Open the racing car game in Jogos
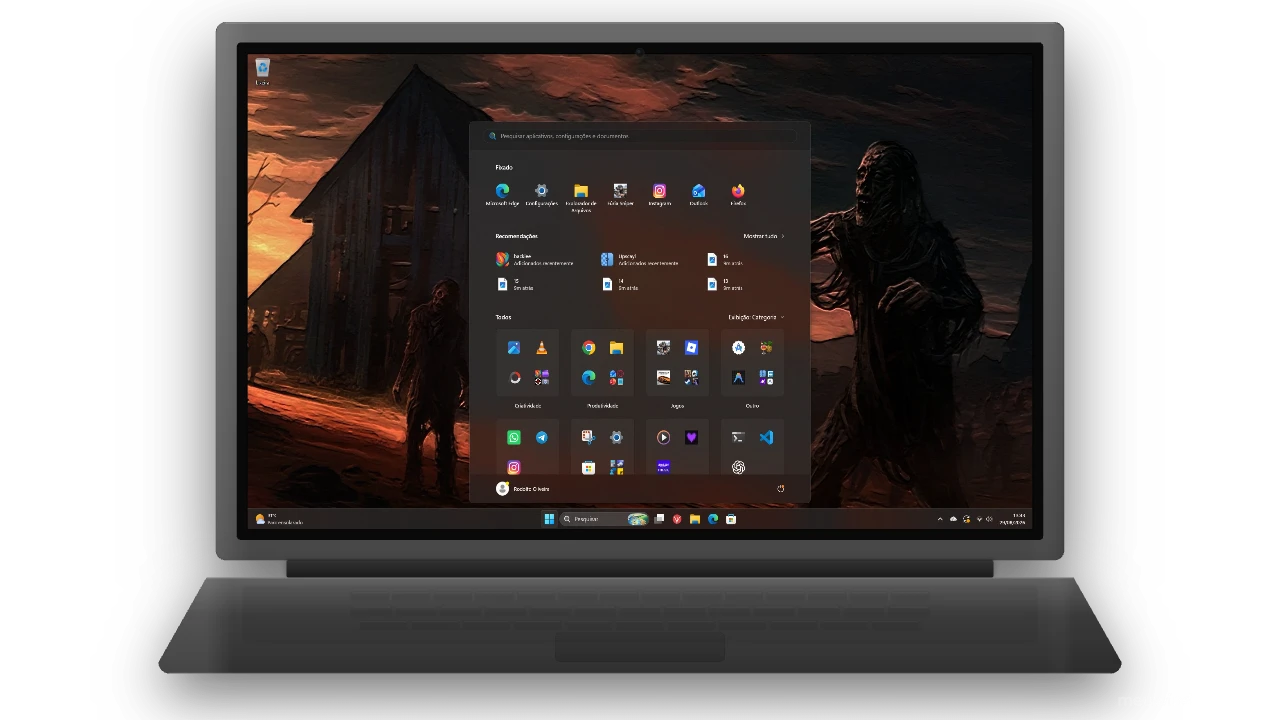The width and height of the screenshot is (1280, 720). click(x=663, y=377)
